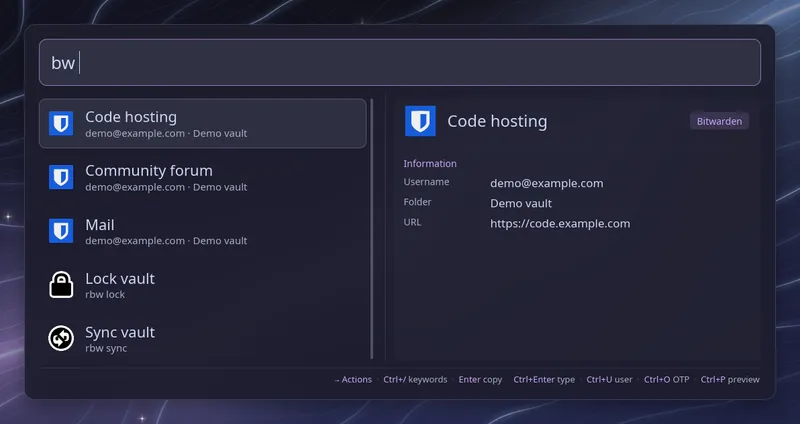Image resolution: width=800 pixels, height=424 pixels.
Task: Click the Bitwarden badge in preview header
Action: coord(719,121)
